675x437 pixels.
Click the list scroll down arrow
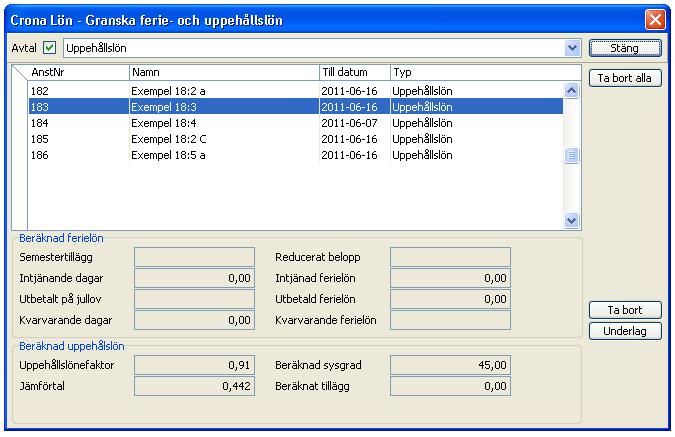571,221
